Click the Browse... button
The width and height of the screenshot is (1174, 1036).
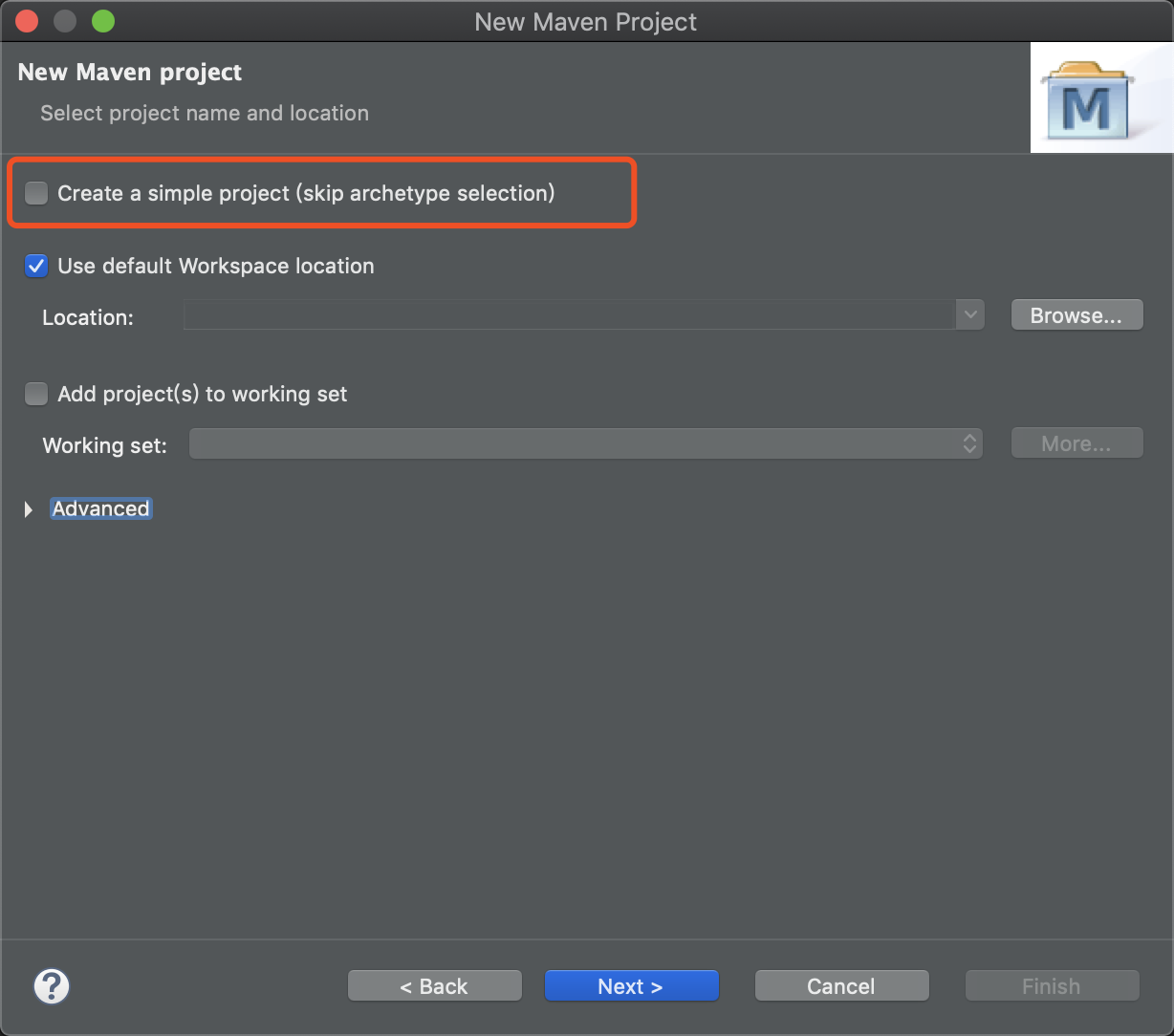[x=1076, y=315]
